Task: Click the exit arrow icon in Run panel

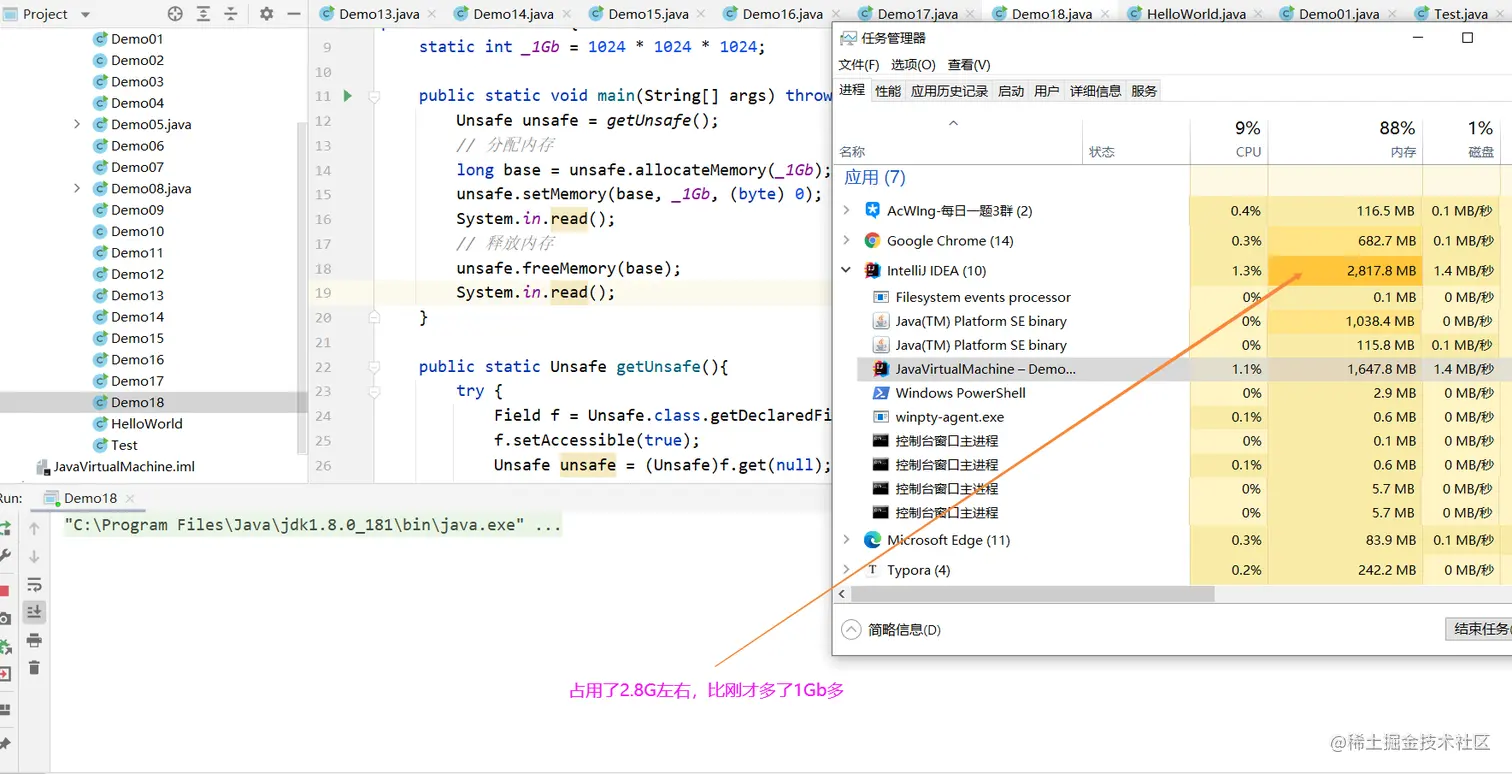Action: coord(4,674)
